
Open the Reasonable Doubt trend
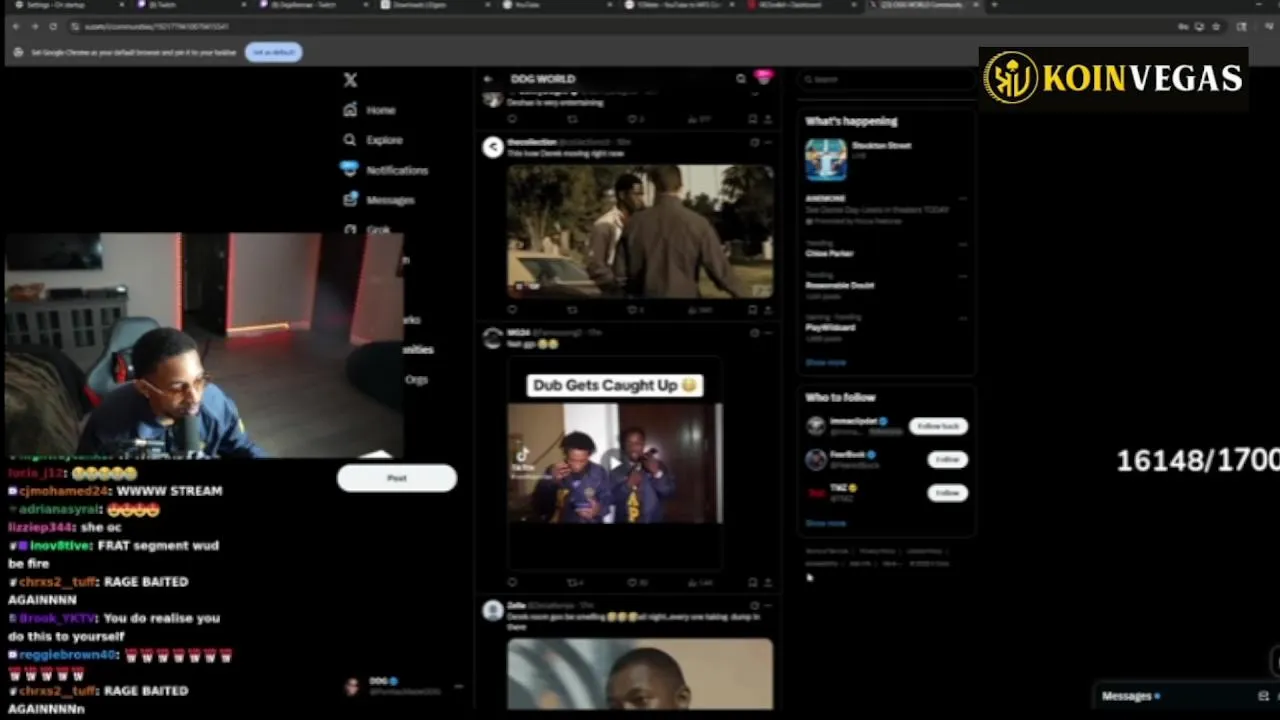840,285
